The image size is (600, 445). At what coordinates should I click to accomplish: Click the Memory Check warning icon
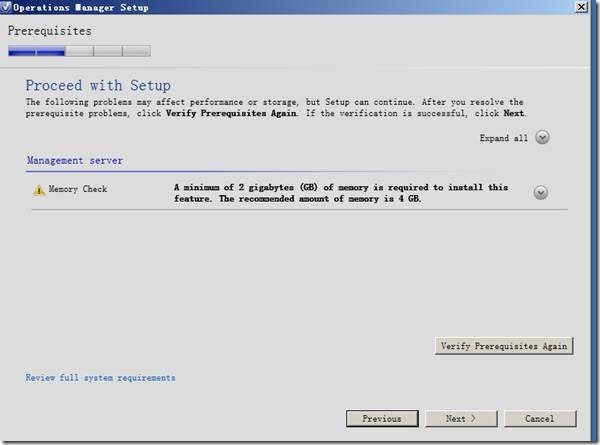pos(39,190)
